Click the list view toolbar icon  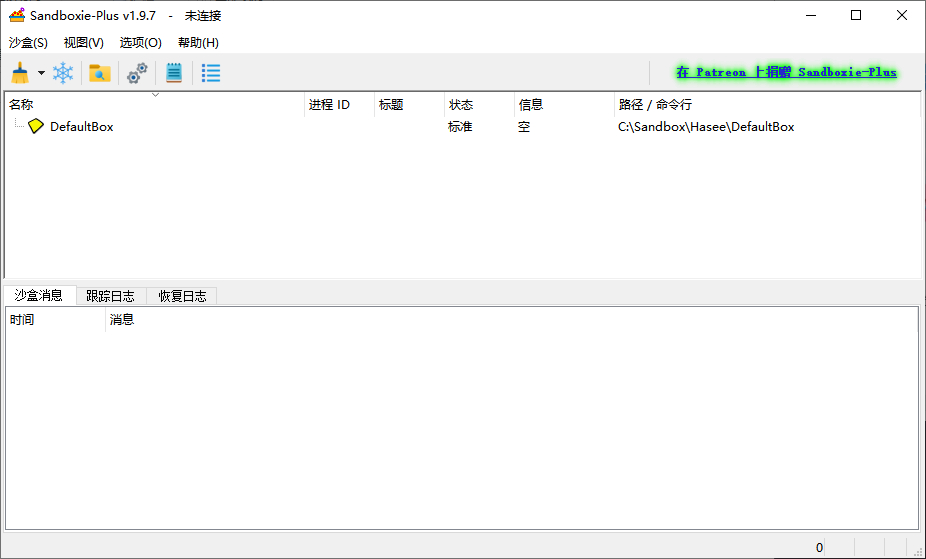[211, 73]
